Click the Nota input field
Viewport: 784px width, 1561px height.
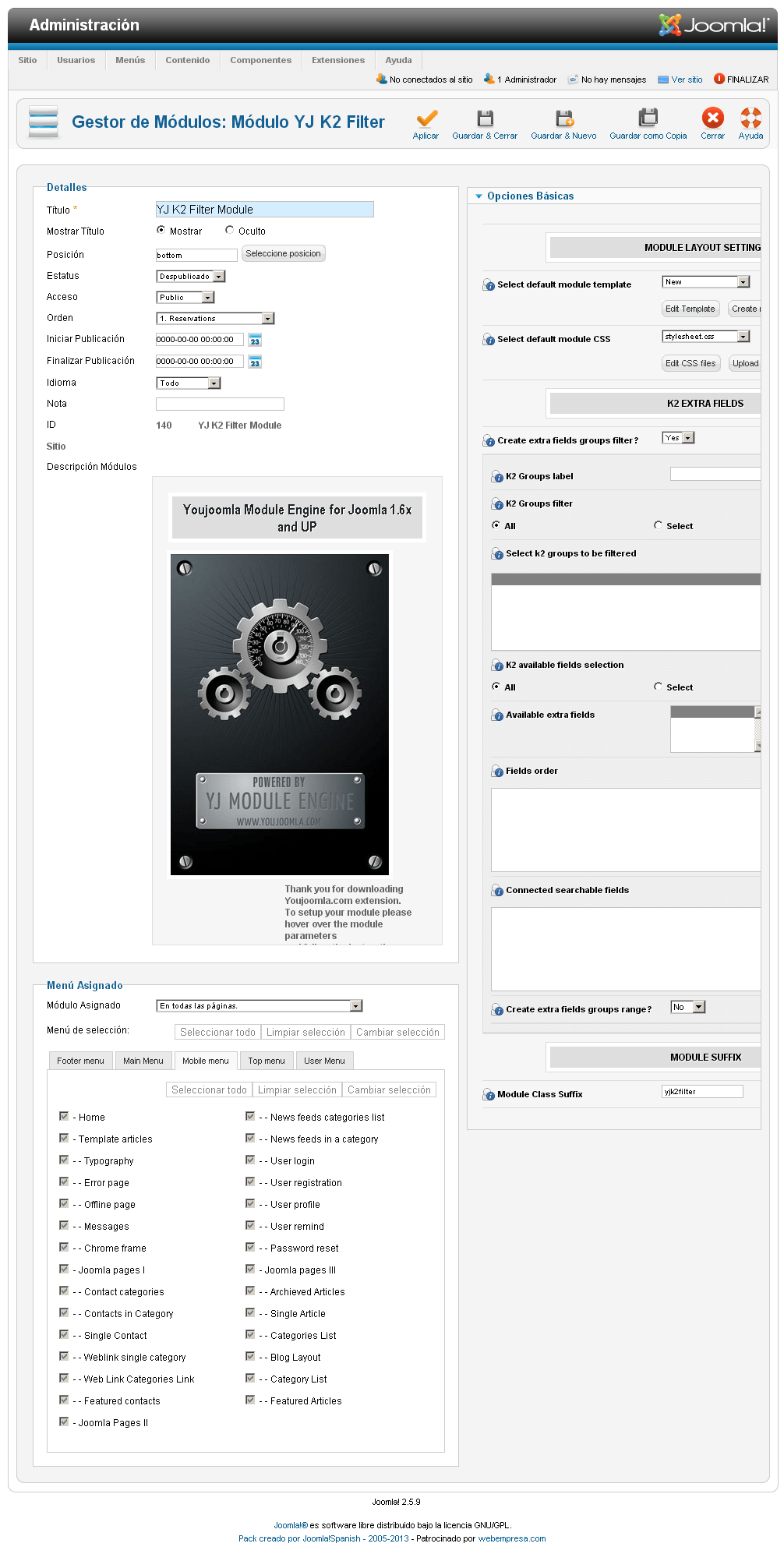(x=220, y=404)
